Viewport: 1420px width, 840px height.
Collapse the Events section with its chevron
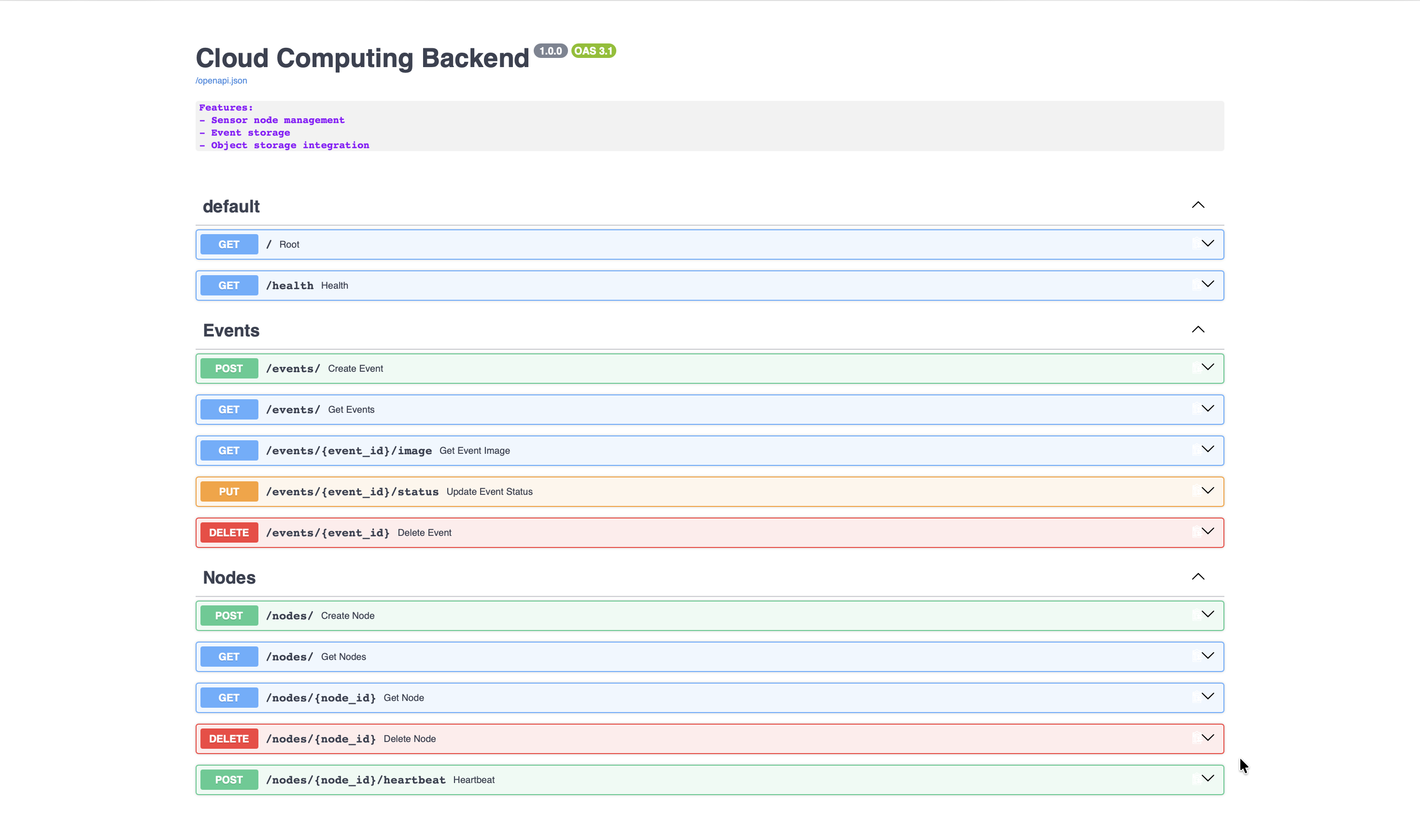[1198, 329]
